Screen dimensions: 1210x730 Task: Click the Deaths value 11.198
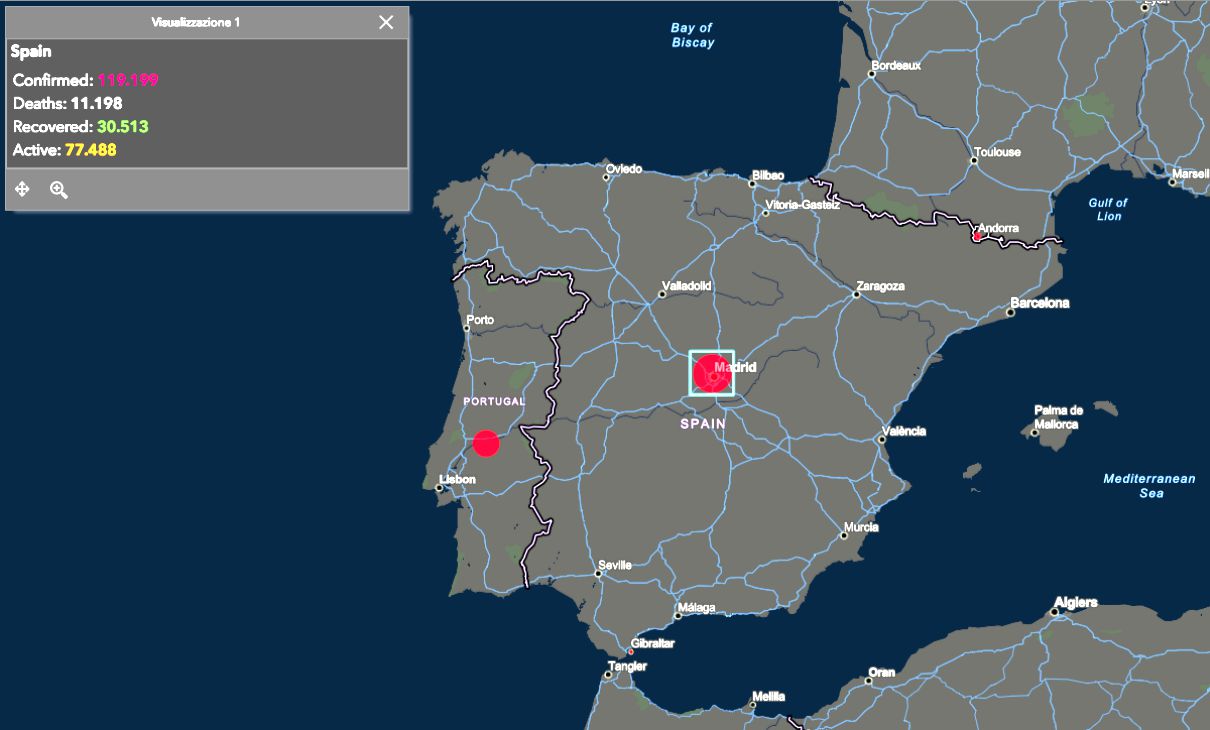coord(96,103)
